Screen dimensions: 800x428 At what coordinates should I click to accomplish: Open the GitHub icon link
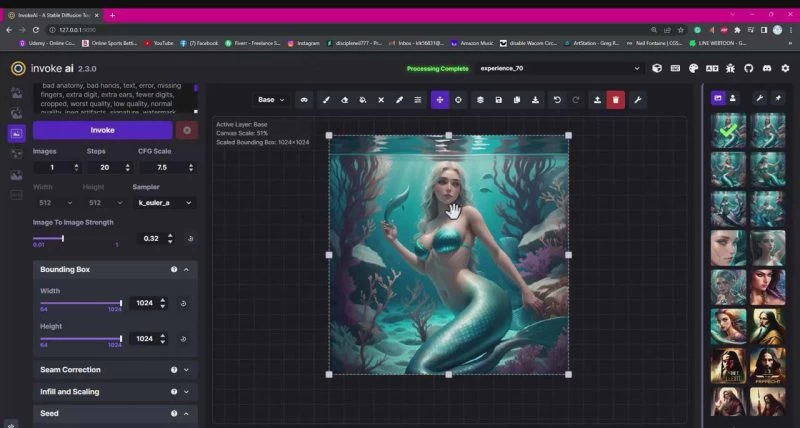tap(750, 68)
